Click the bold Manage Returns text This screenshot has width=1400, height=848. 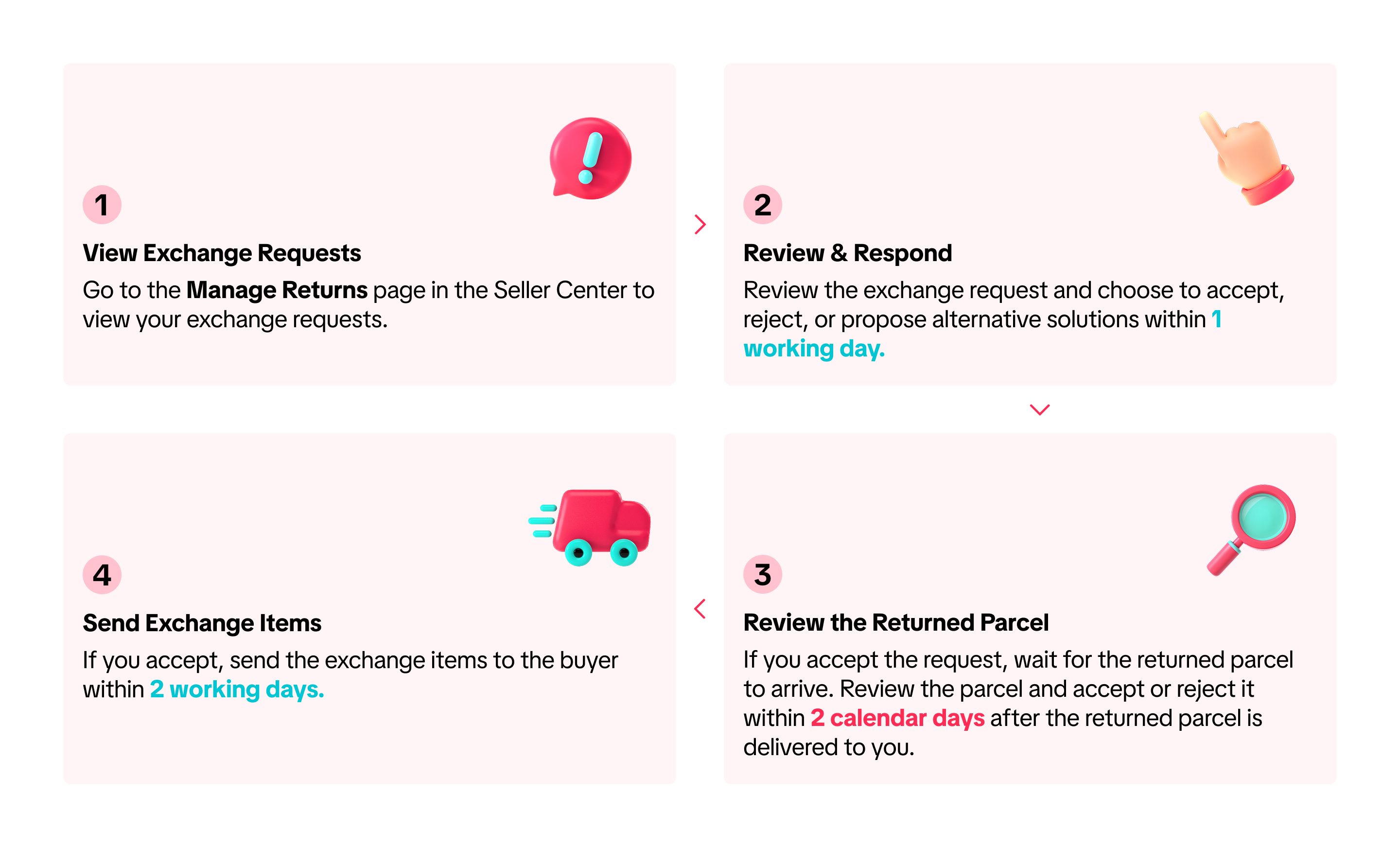point(277,290)
